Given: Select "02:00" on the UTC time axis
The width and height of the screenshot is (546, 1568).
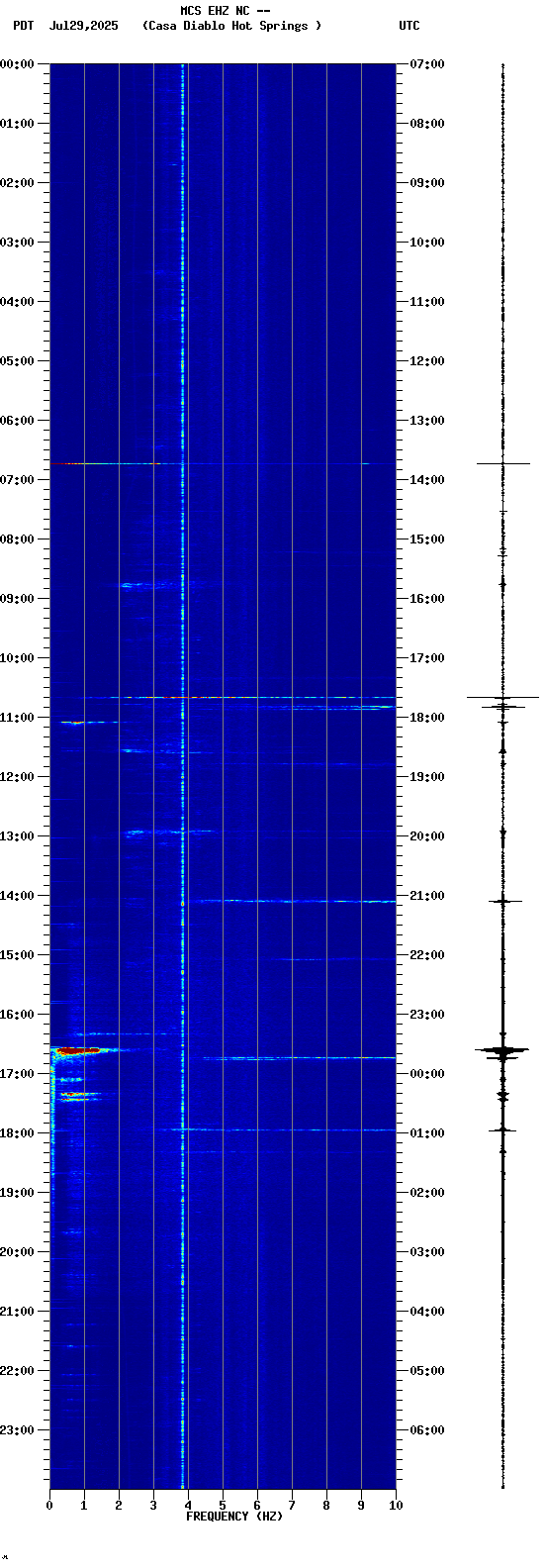Looking at the screenshot, I should point(427,1193).
